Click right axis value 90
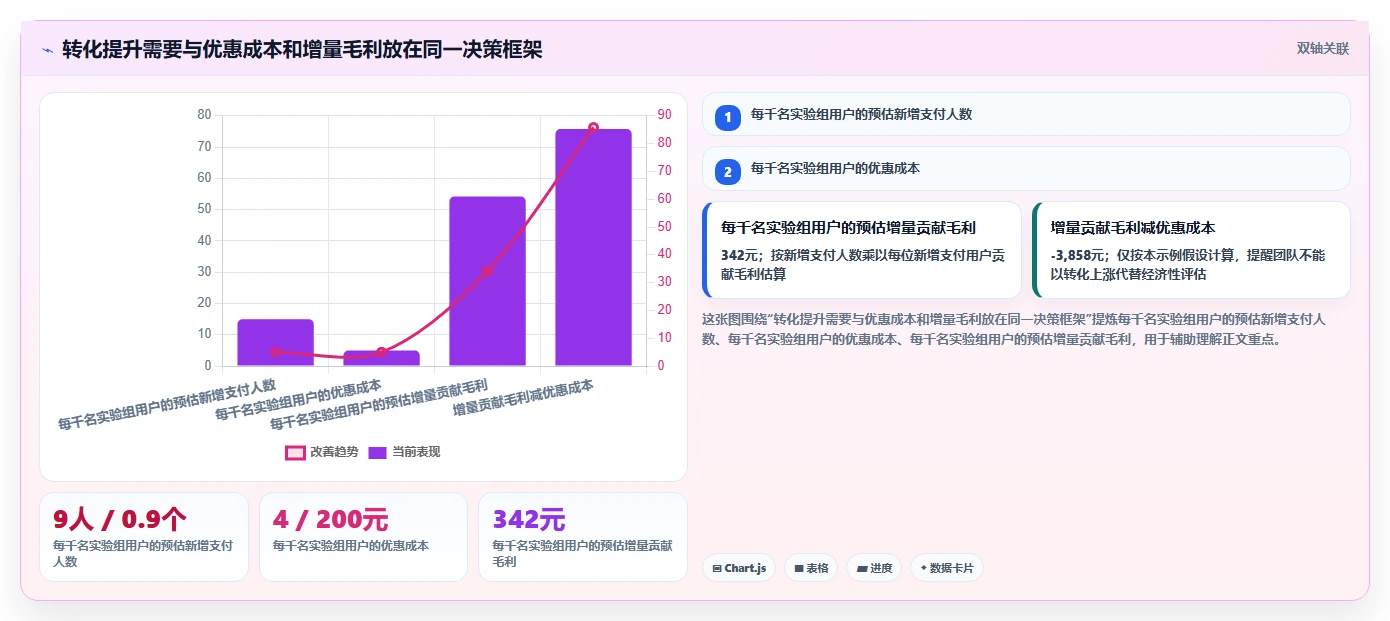Viewport: 1390px width, 621px height. pos(664,115)
